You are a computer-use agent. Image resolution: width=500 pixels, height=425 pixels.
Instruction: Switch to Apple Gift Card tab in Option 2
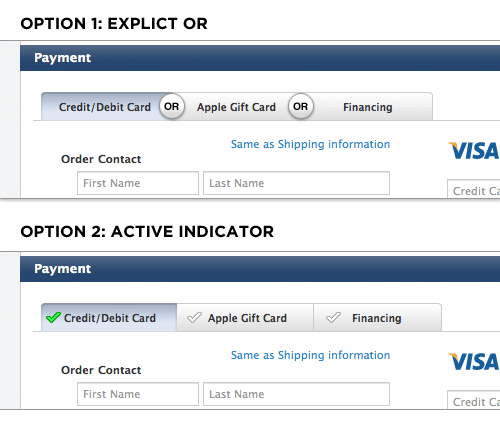coord(245,318)
